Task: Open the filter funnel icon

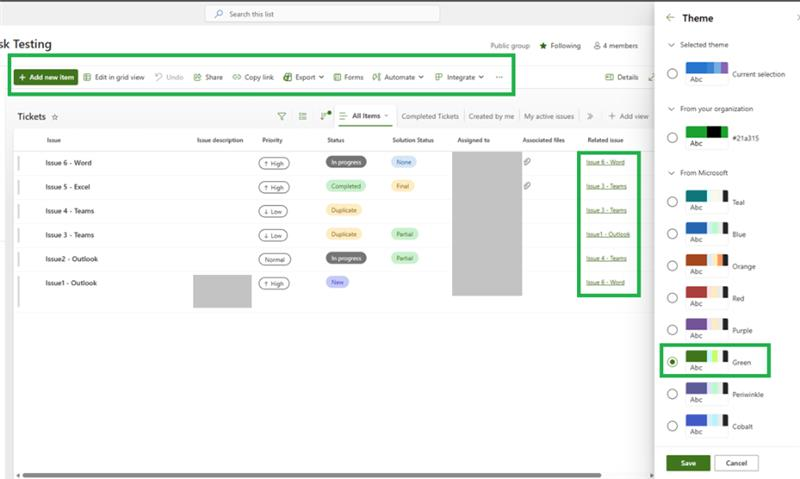Action: [282, 116]
